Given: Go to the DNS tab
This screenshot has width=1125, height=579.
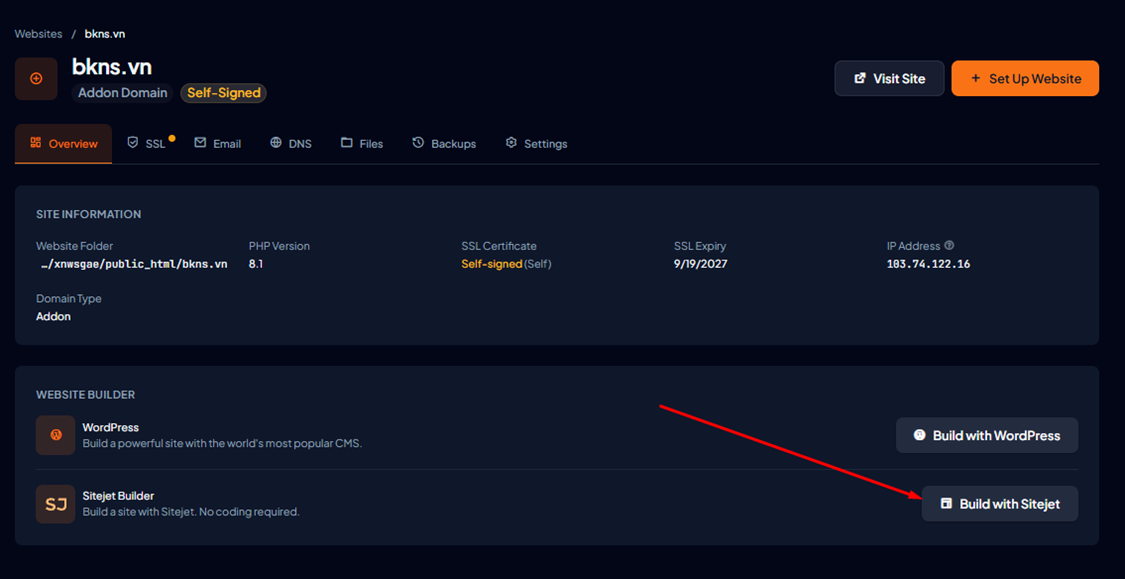Looking at the screenshot, I should click(x=291, y=143).
